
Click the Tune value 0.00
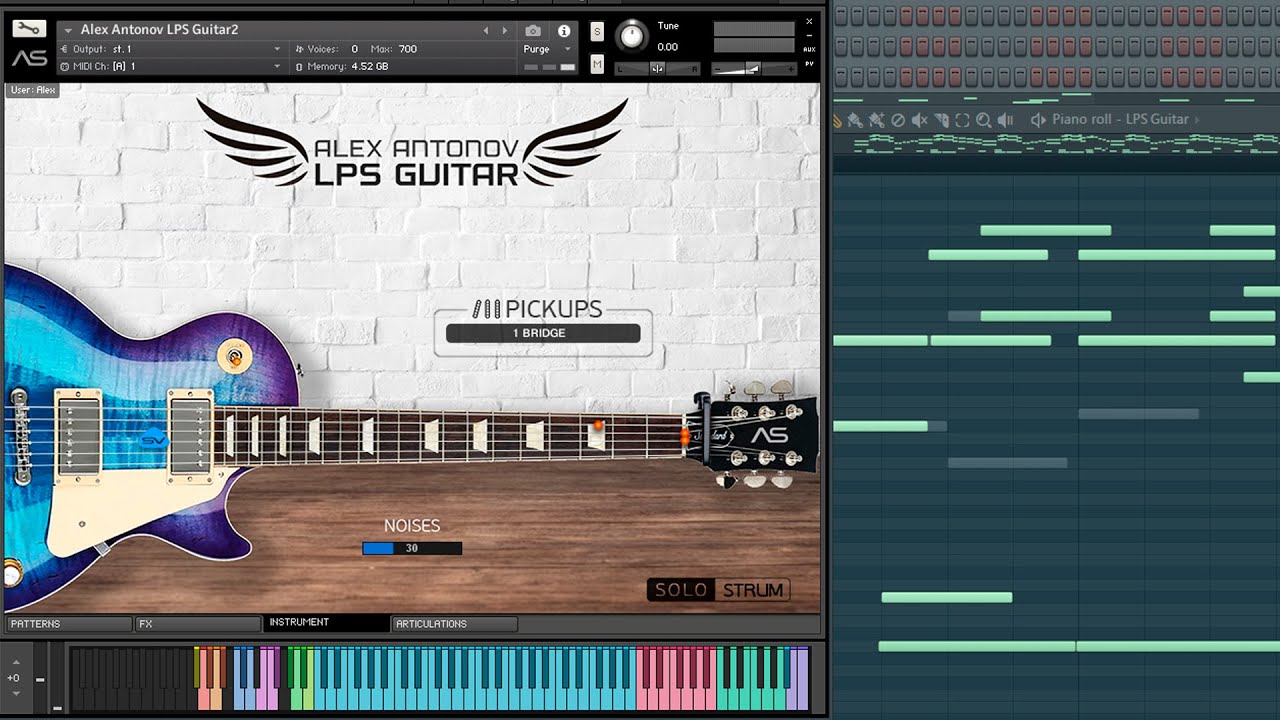coord(668,47)
